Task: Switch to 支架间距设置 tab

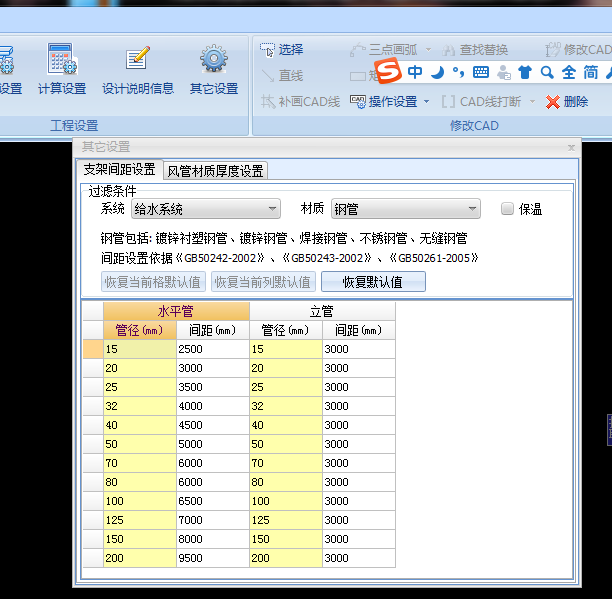Action: [x=119, y=170]
